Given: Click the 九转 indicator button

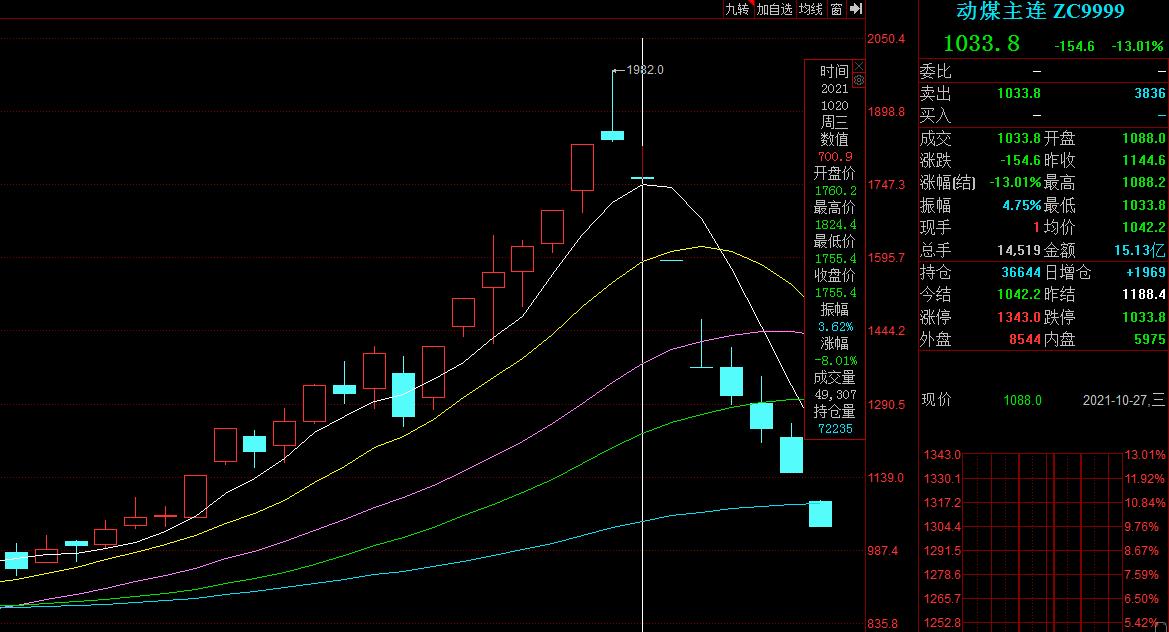Looking at the screenshot, I should tap(737, 9).
